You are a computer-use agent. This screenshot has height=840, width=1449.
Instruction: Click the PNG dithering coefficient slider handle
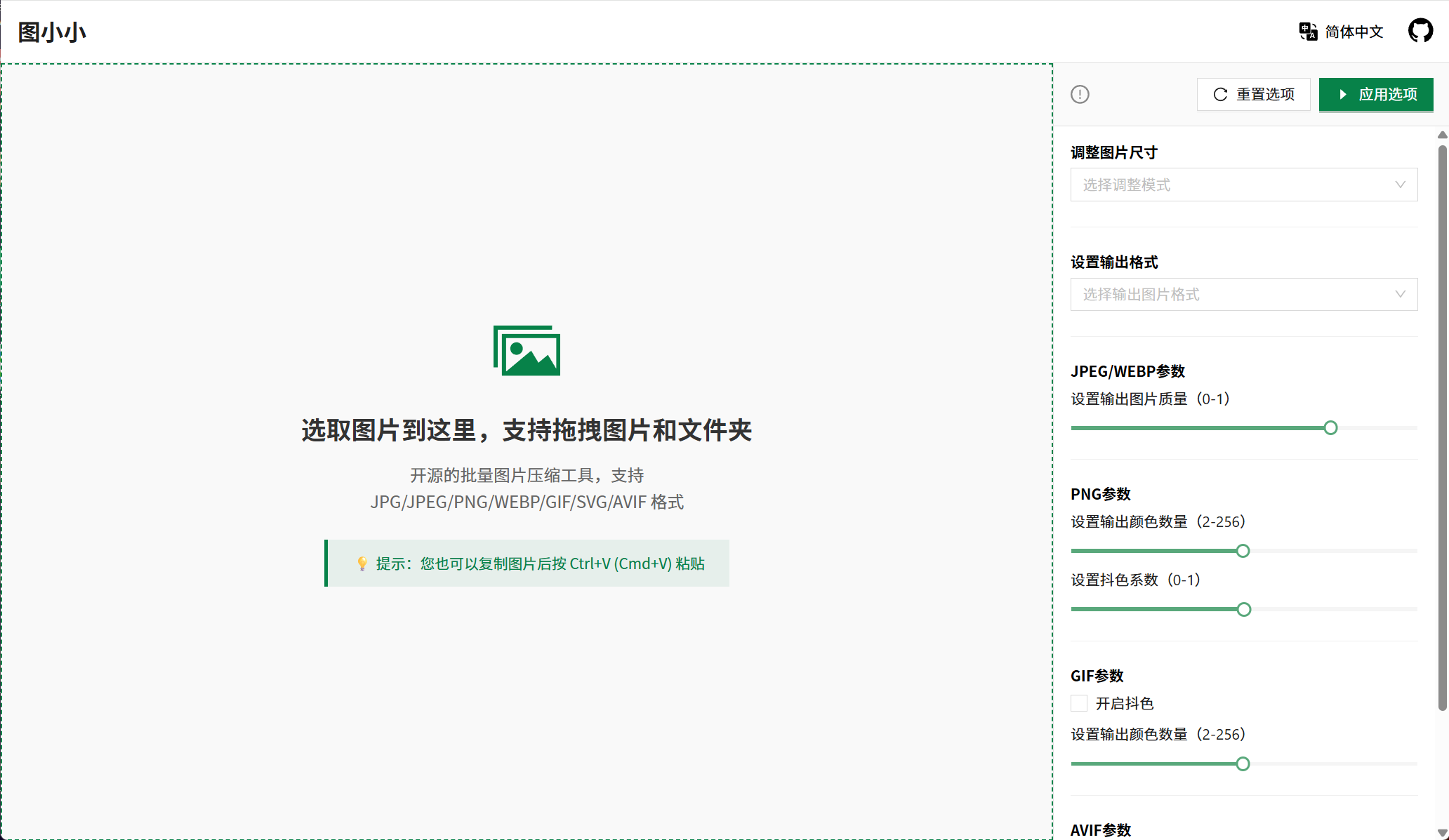pyautogui.click(x=1243, y=609)
